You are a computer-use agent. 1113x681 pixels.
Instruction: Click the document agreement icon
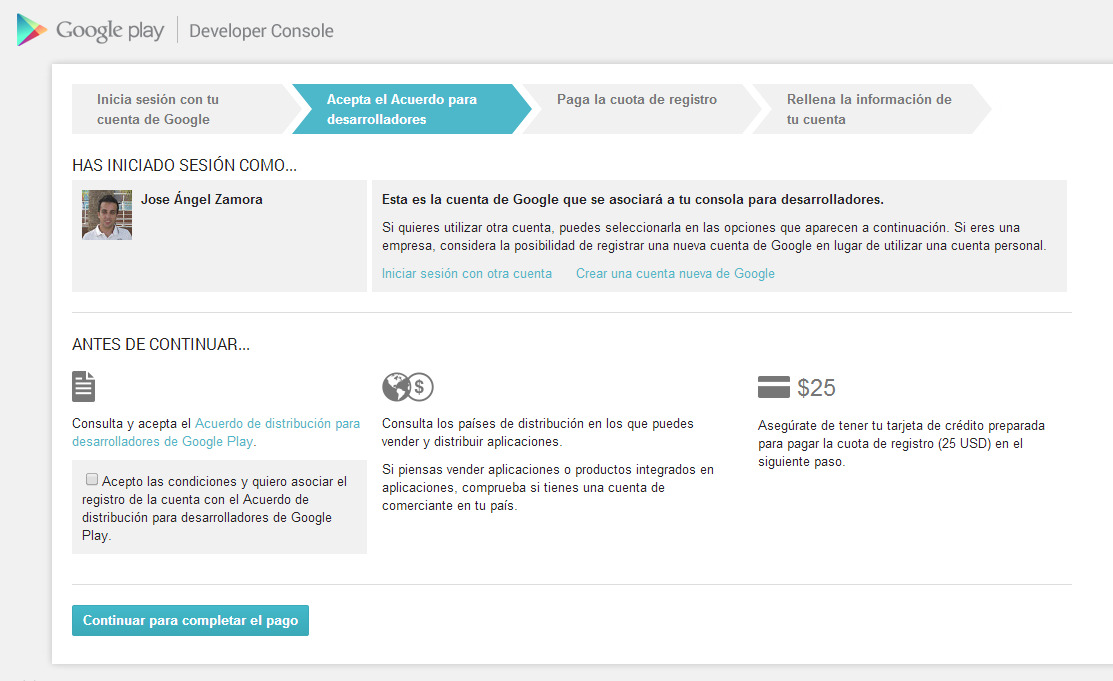(84, 386)
